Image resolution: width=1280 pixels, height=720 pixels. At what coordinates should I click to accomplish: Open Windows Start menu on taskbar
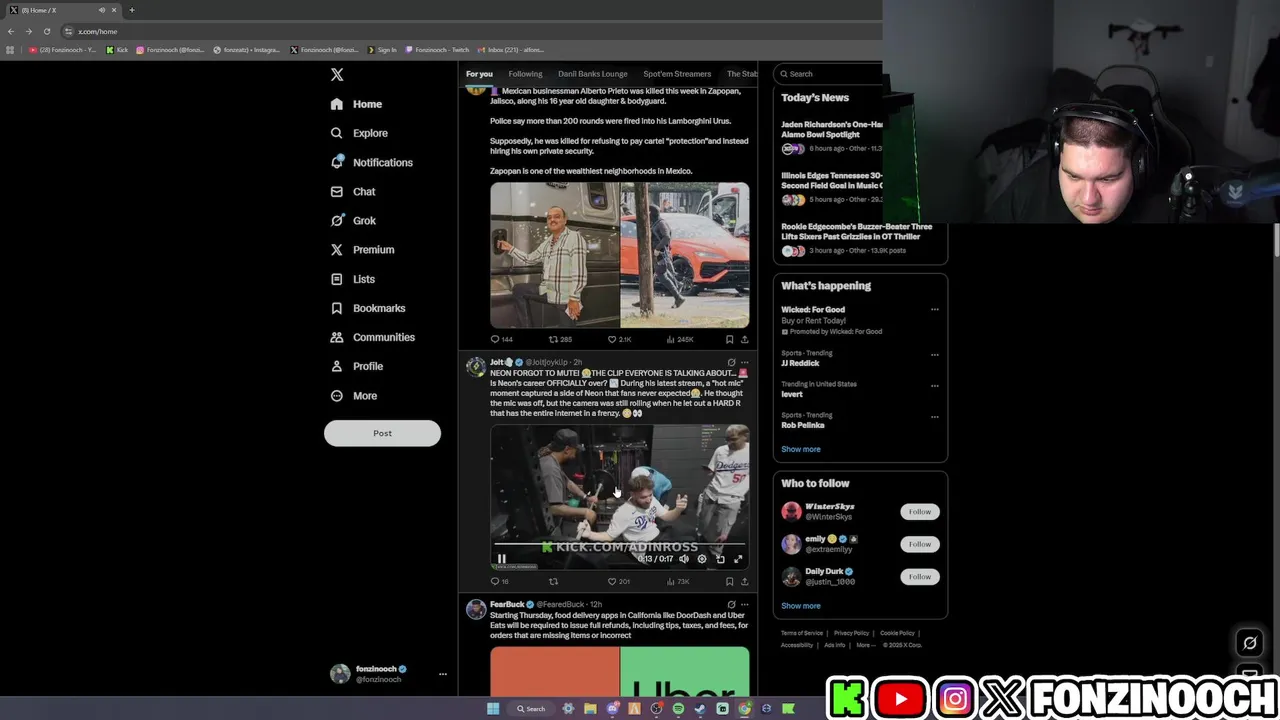tap(493, 709)
